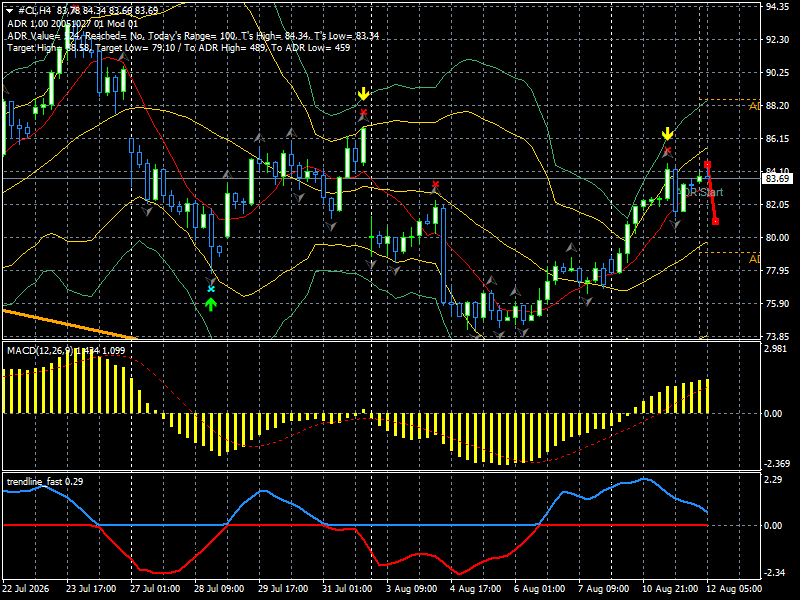Viewport: 800px width, 600px height.
Task: Click the 88.20 price scale value
Action: coord(777,106)
